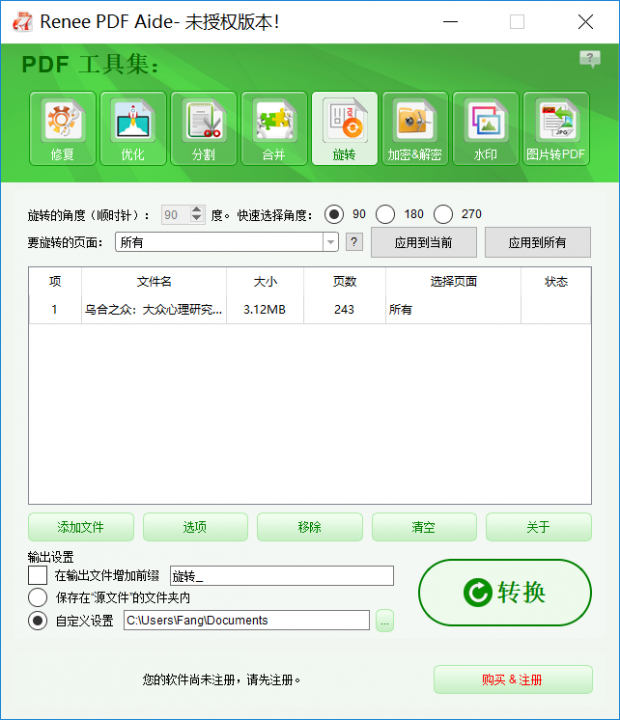The image size is (620, 720).
Task: Click the 项 column header
Action: coord(55,281)
